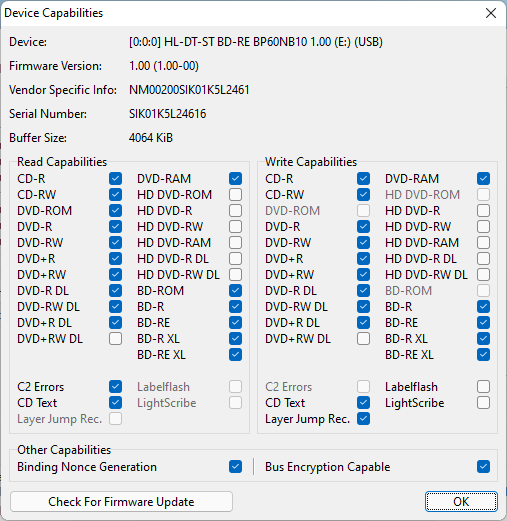Toggle the Write HD DVD-RW checkbox

pyautogui.click(x=483, y=226)
